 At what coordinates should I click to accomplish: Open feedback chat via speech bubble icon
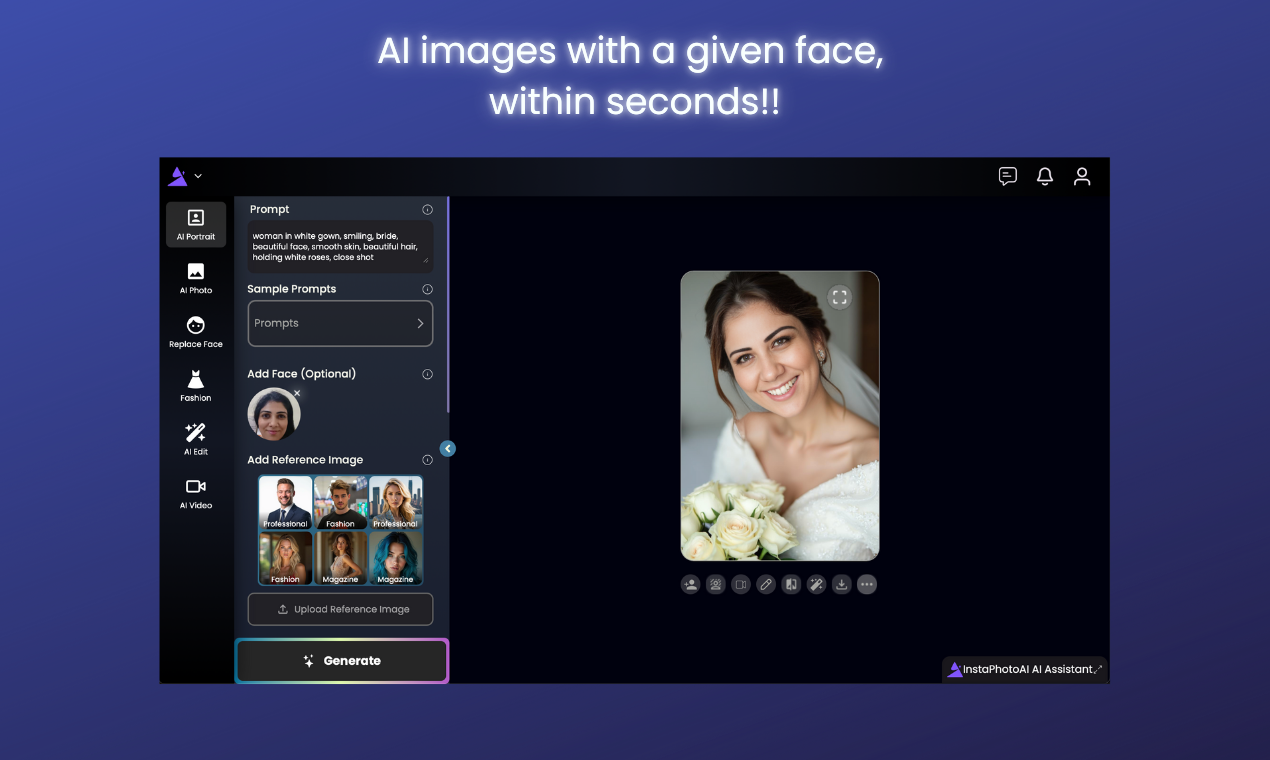click(1007, 176)
